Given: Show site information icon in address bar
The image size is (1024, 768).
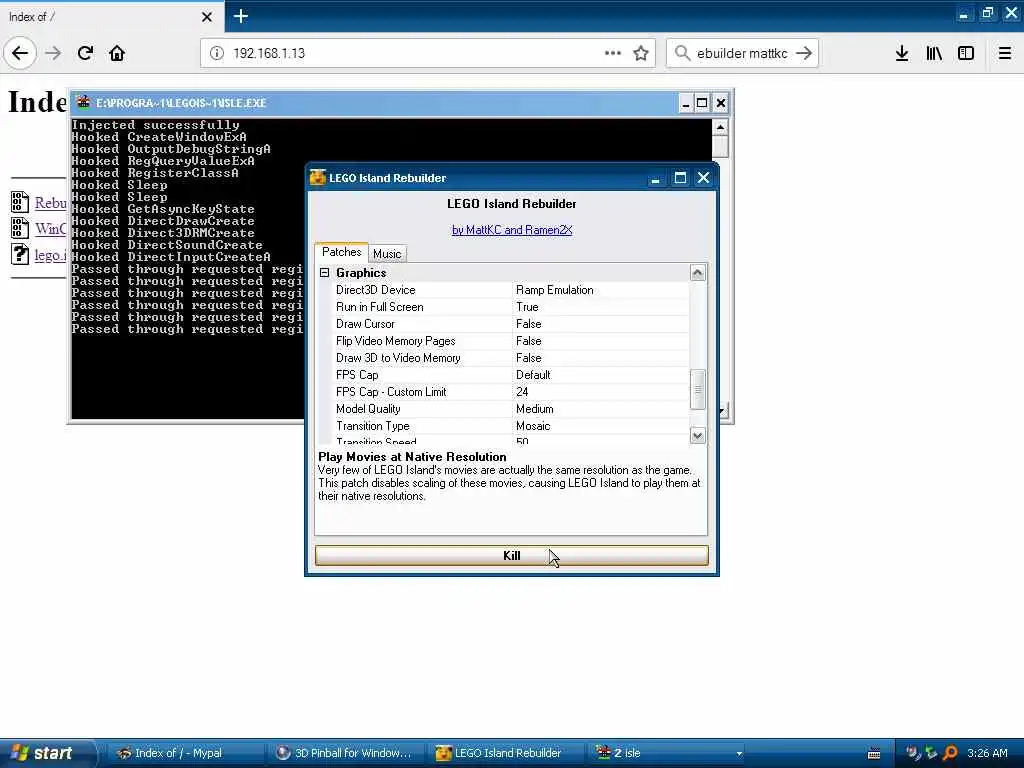Looking at the screenshot, I should point(217,53).
